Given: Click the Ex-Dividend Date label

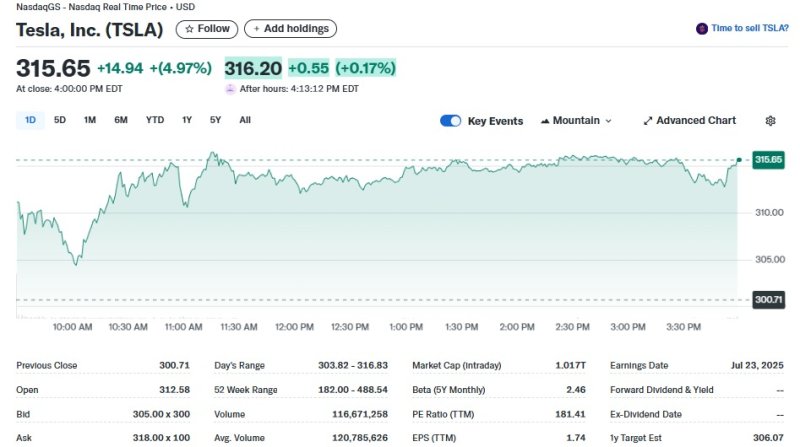Looking at the screenshot, I should coord(645,414).
